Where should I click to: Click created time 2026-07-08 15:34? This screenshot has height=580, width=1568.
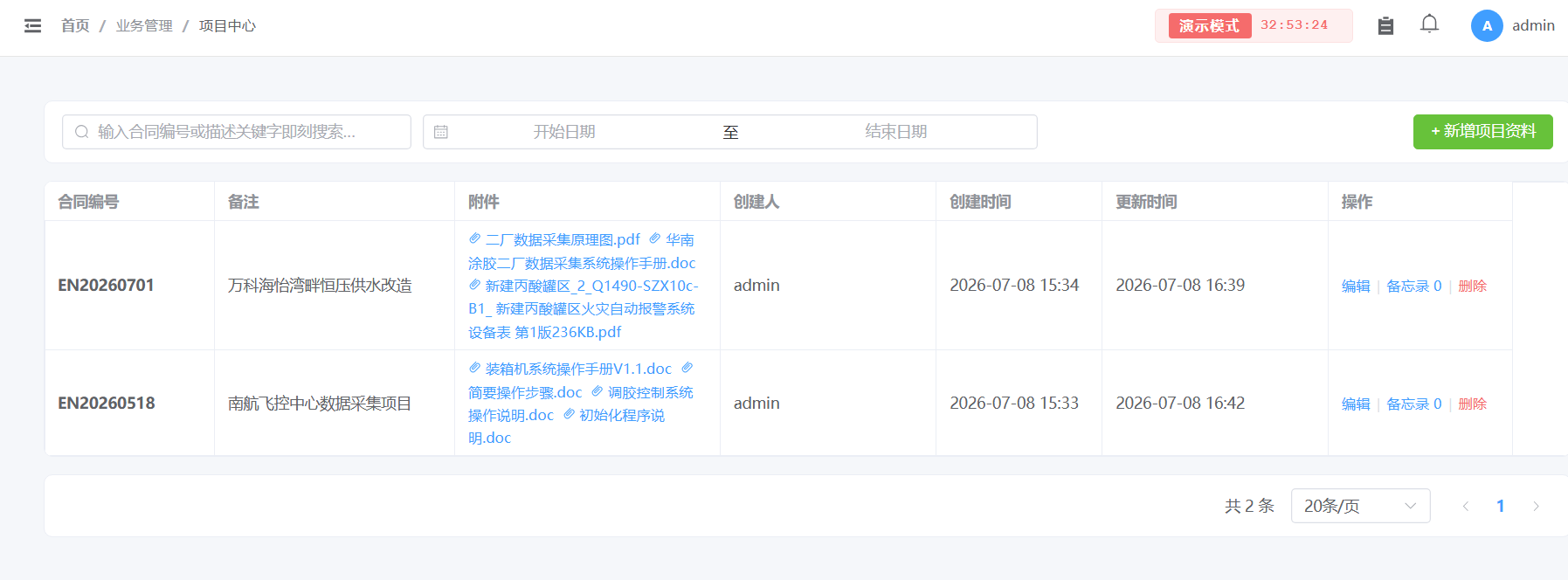(x=1014, y=286)
